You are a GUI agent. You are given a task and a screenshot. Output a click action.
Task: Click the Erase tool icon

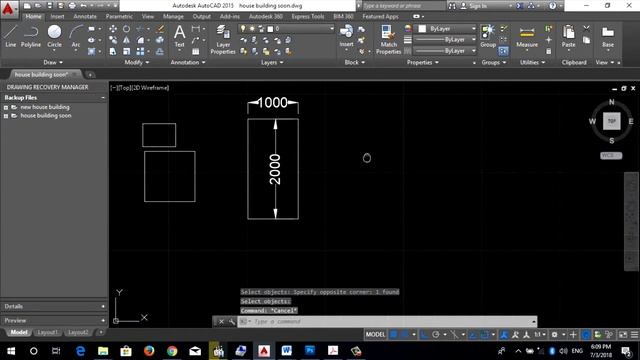pos(160,29)
